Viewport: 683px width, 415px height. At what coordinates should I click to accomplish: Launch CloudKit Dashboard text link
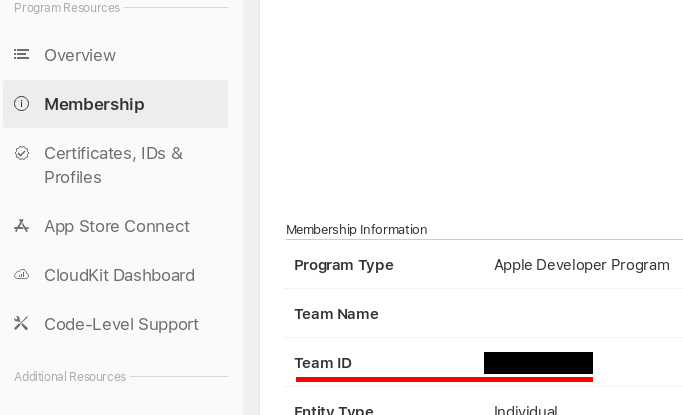click(x=119, y=275)
